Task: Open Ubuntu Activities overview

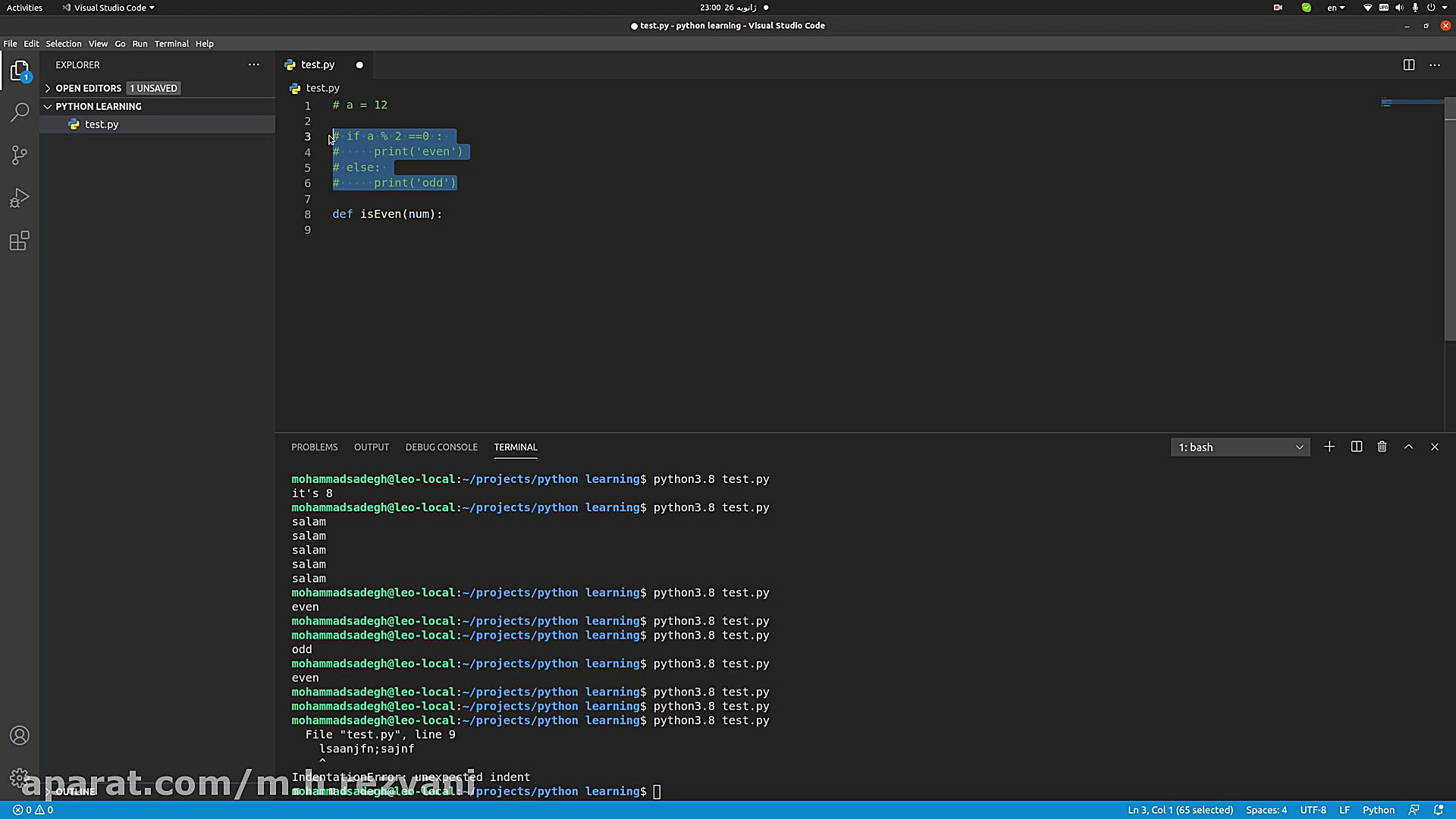Action: click(x=24, y=8)
